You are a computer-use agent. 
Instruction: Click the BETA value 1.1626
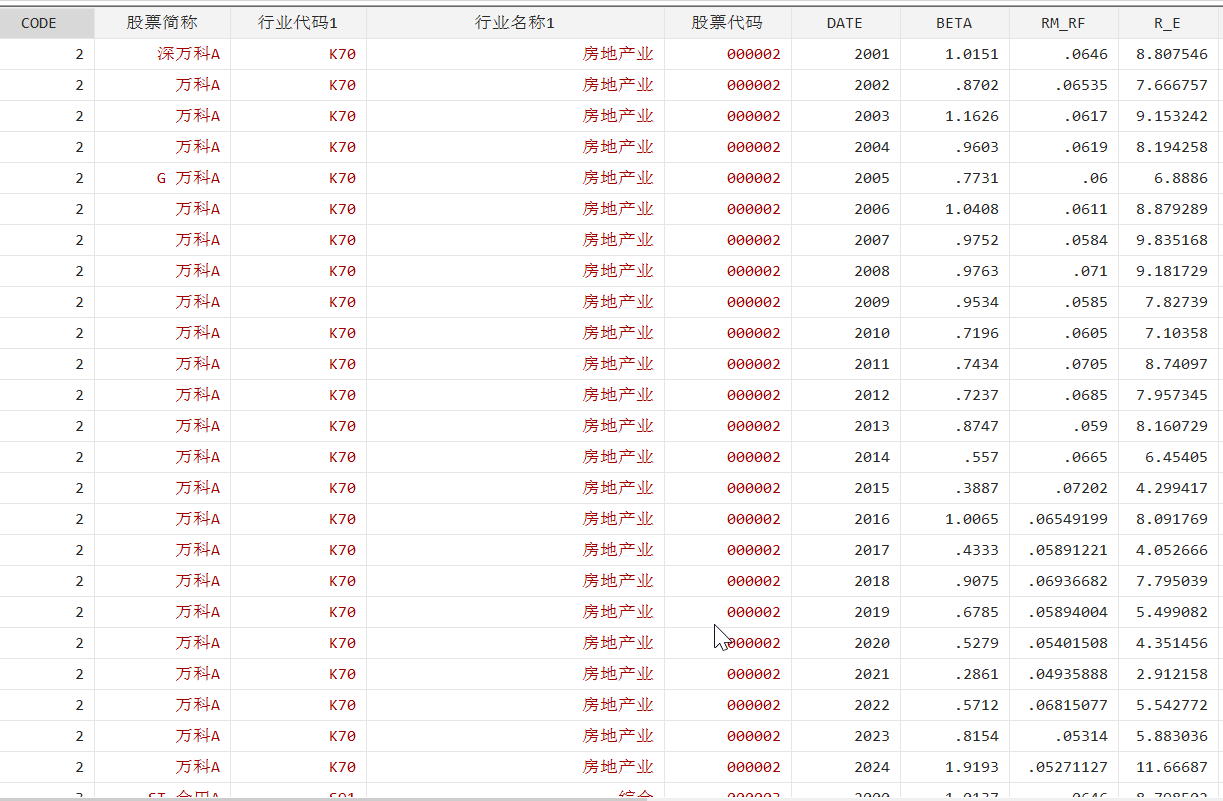954,116
